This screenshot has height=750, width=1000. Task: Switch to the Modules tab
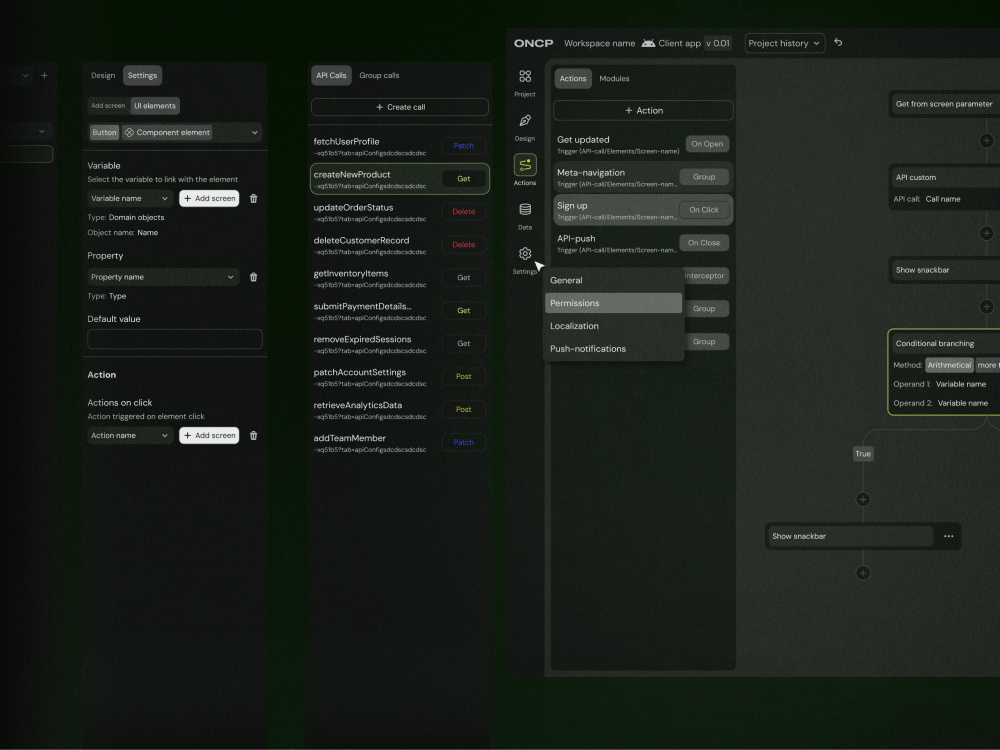[x=614, y=78]
